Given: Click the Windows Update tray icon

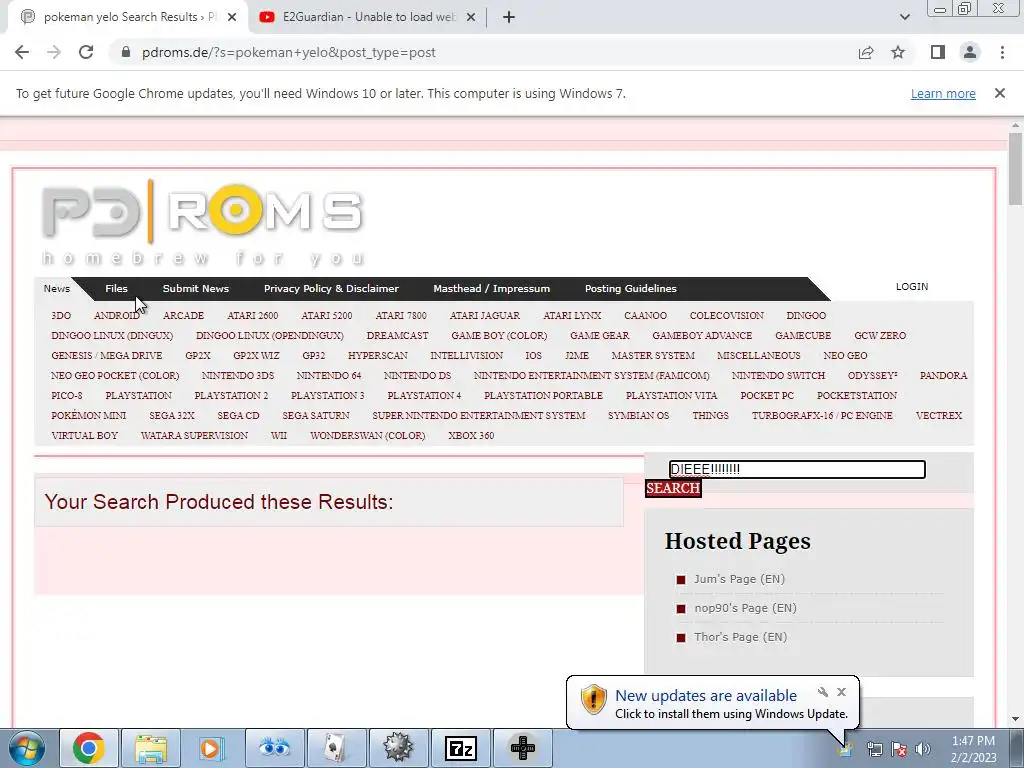Looking at the screenshot, I should tap(846, 749).
